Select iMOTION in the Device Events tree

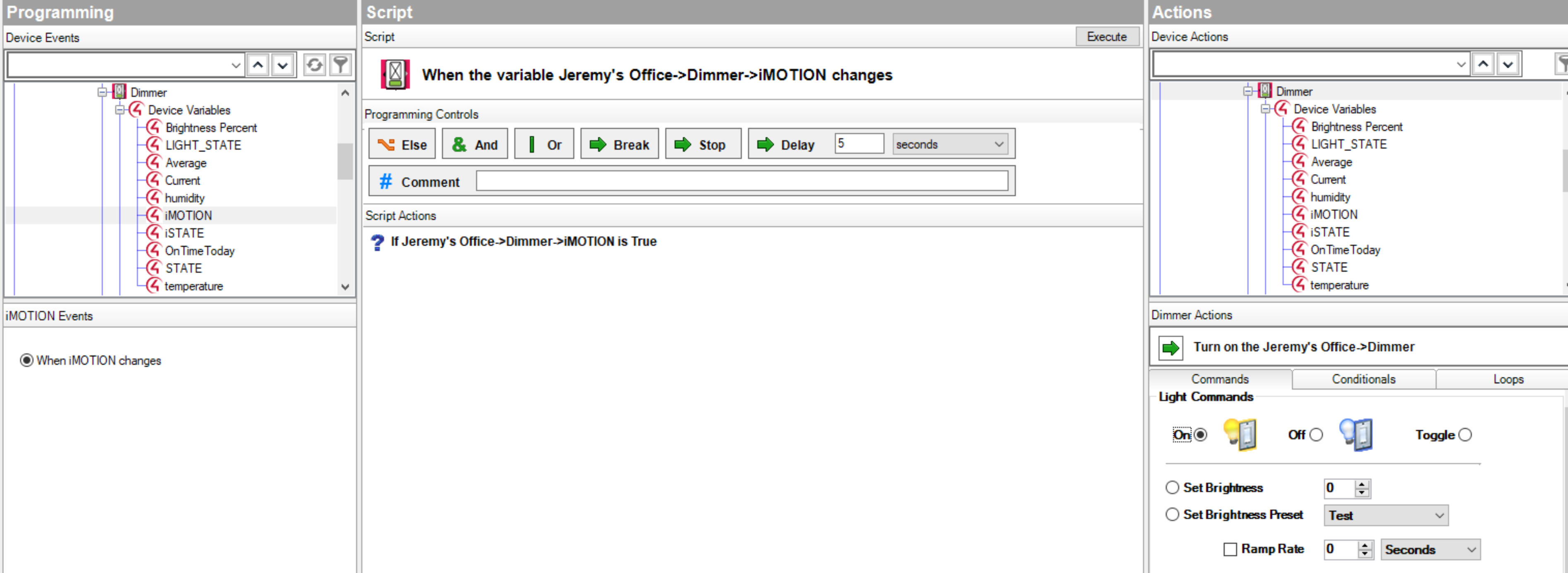(188, 215)
